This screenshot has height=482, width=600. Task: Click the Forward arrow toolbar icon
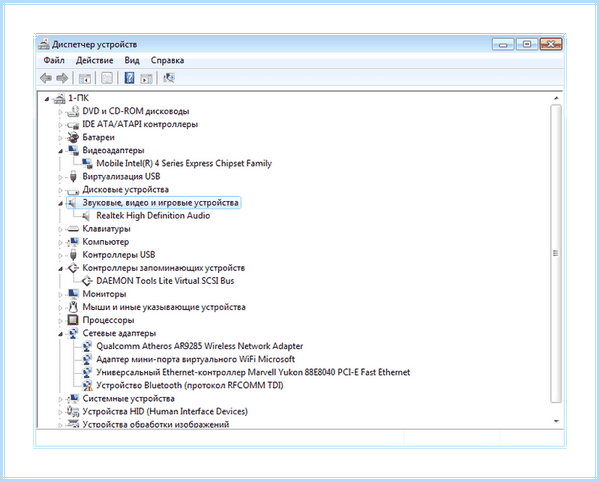coord(62,78)
